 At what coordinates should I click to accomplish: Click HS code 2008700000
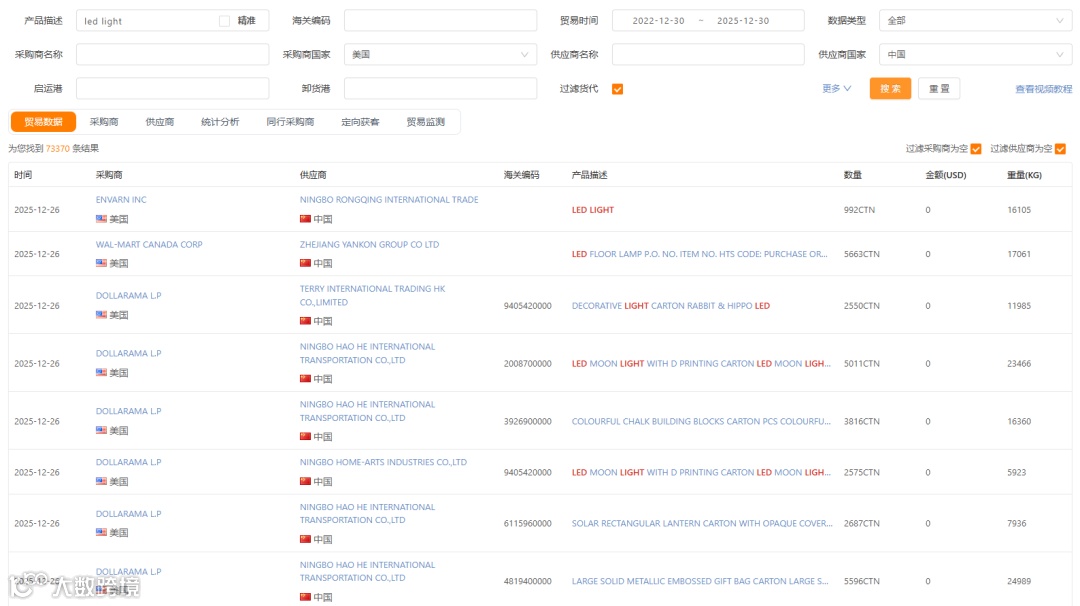528,364
